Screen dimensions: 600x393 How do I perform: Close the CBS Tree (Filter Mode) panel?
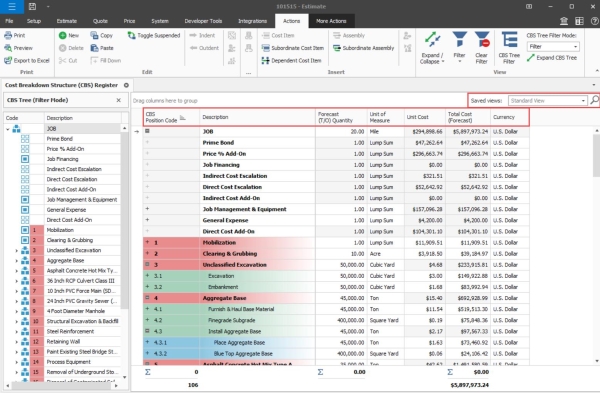[x=119, y=100]
